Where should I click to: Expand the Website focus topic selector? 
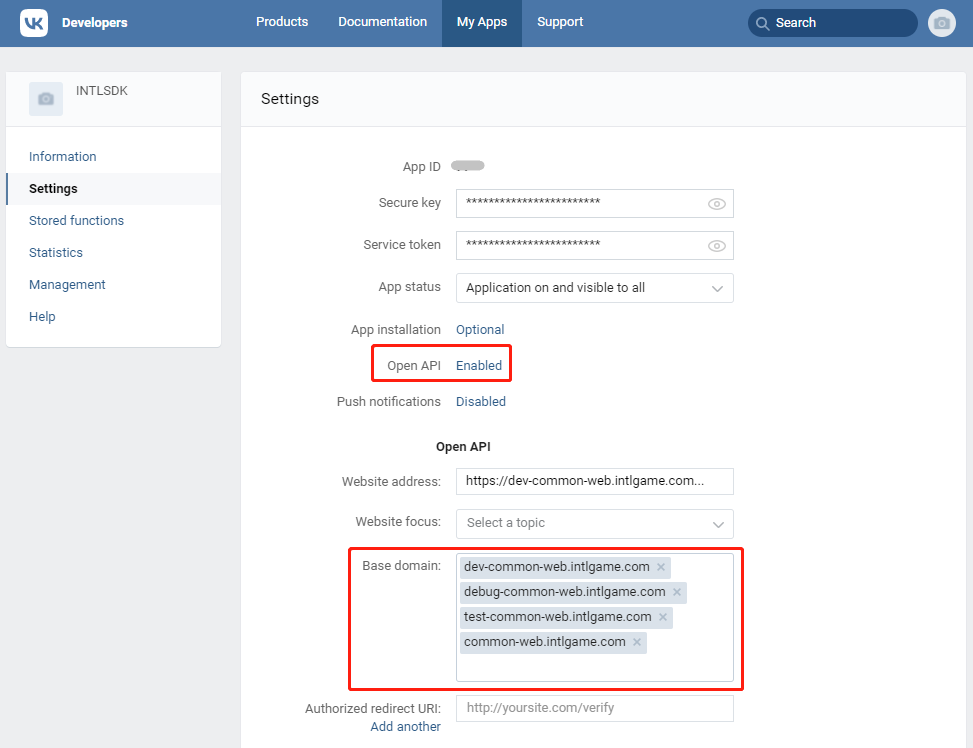pos(594,523)
